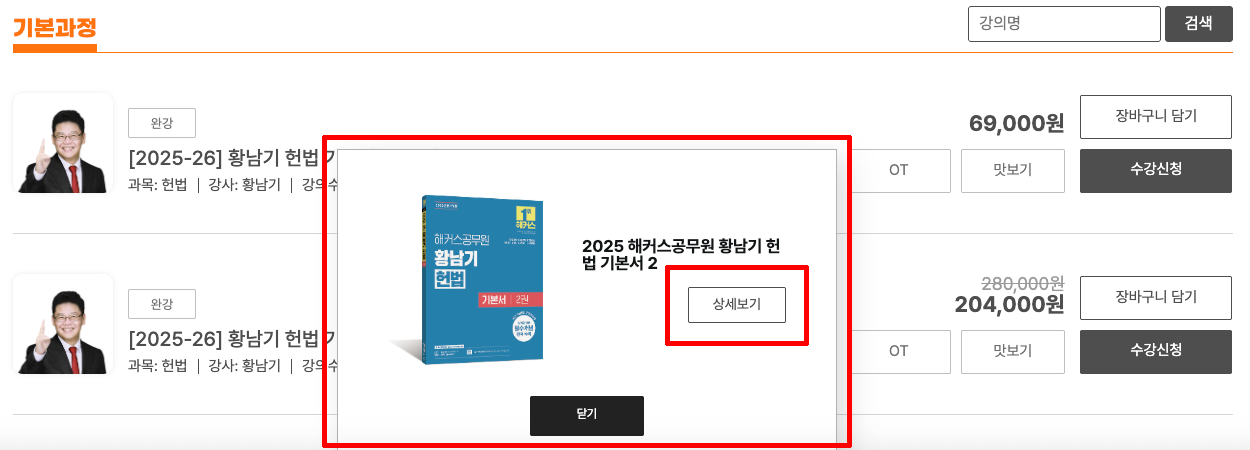Click the 해커스공무원 황남기 헌법 book cover image
Screen dimensions: 1250x450
[468, 279]
